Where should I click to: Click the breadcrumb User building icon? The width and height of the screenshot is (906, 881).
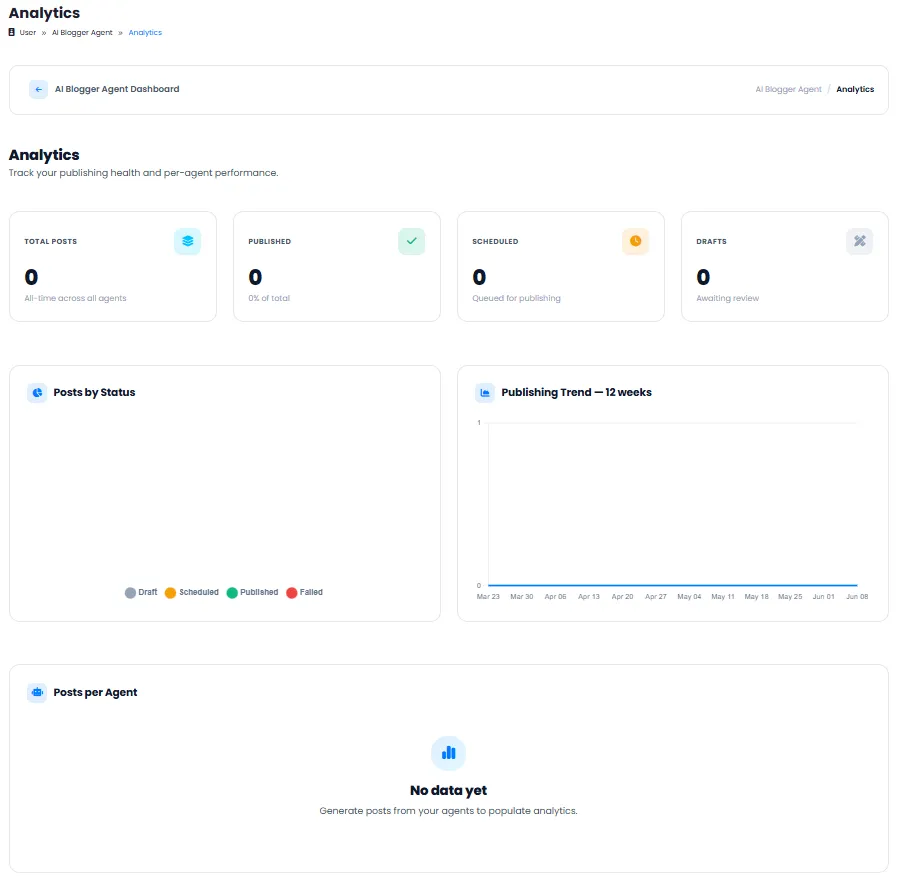click(x=12, y=32)
